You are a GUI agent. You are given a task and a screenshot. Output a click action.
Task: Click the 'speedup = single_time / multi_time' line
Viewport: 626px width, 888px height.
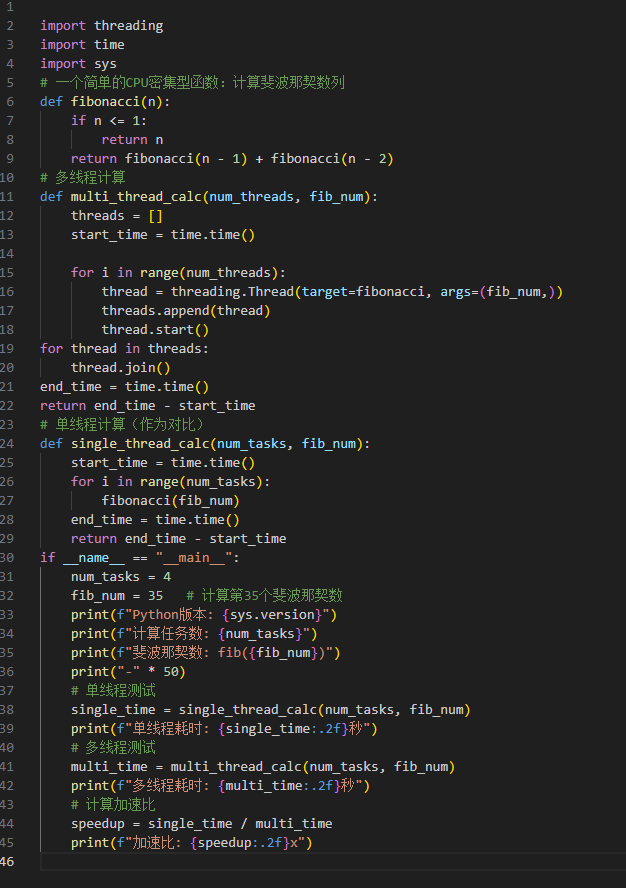pos(201,823)
